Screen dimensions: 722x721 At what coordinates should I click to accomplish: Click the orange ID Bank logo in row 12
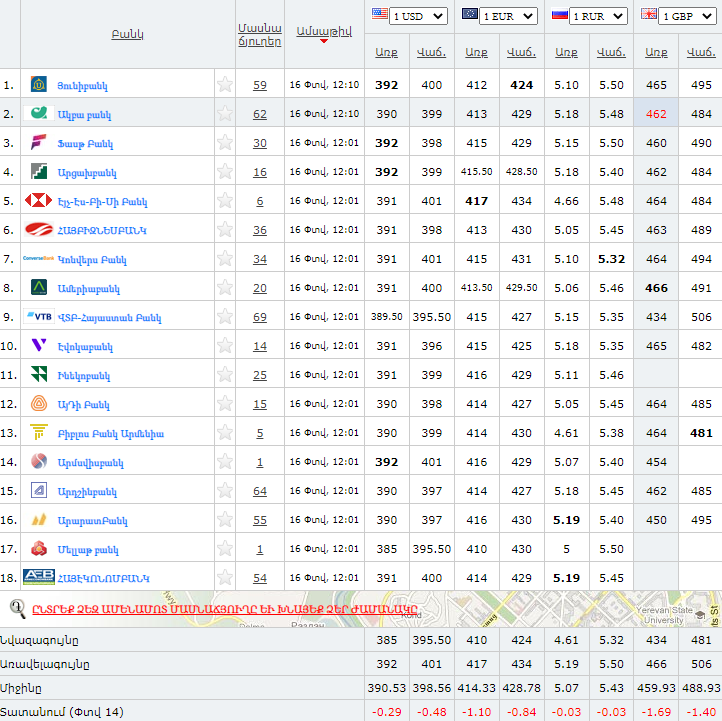click(39, 403)
